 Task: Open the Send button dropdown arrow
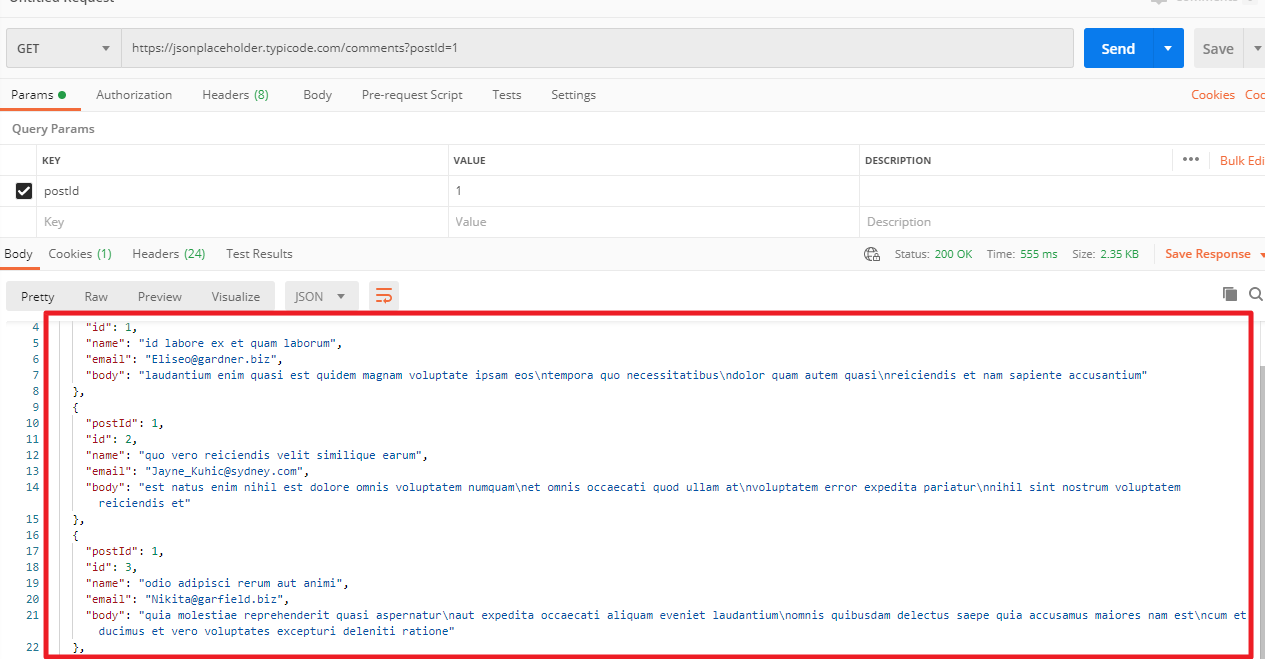pyautogui.click(x=1168, y=48)
